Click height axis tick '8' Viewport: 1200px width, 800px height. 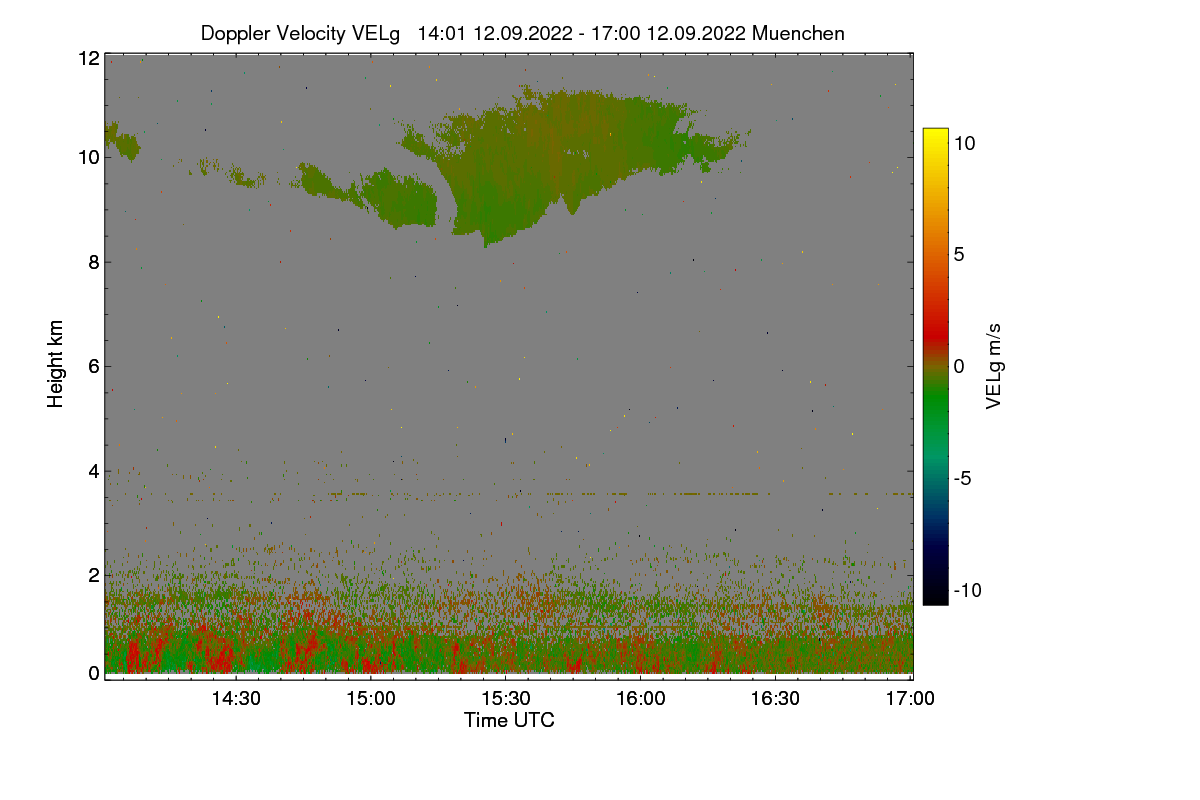93,262
